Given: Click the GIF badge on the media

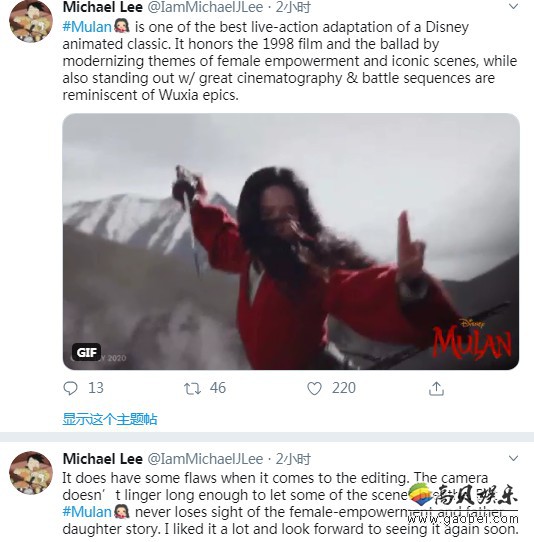Looking at the screenshot, I should pos(86,352).
